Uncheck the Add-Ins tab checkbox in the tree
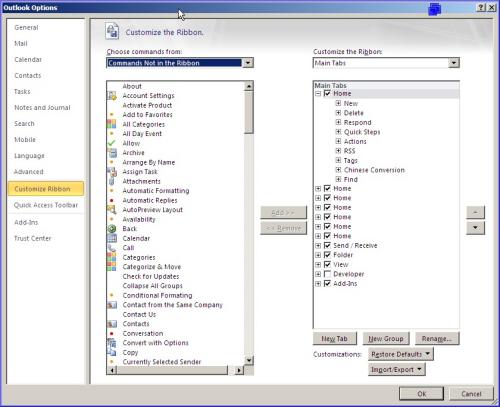The image size is (500, 407). point(327,284)
